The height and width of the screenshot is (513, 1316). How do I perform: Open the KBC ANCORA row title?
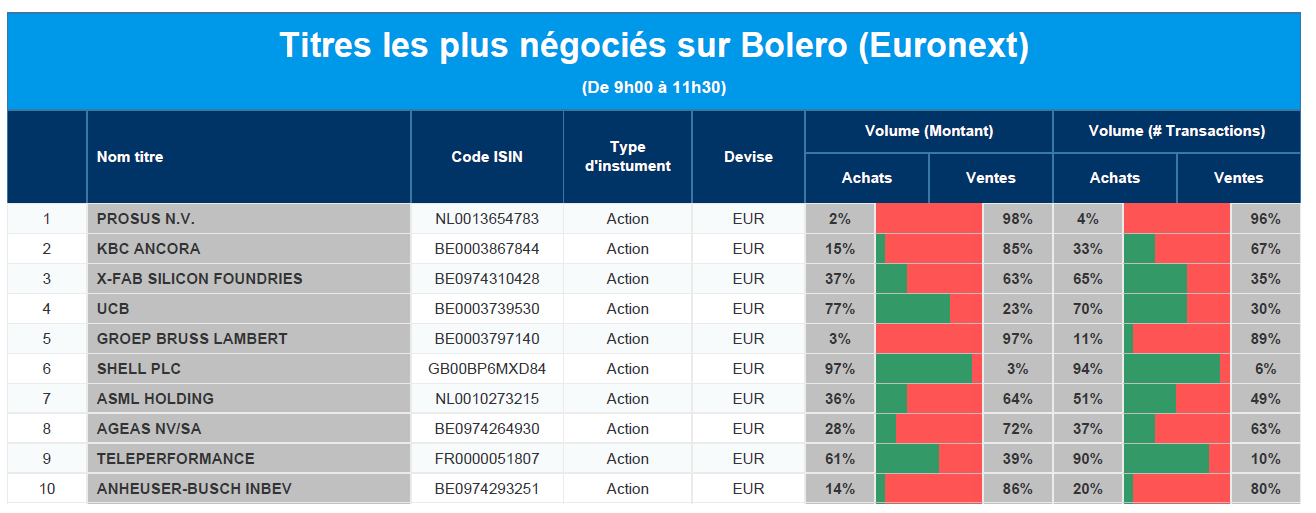click(148, 249)
